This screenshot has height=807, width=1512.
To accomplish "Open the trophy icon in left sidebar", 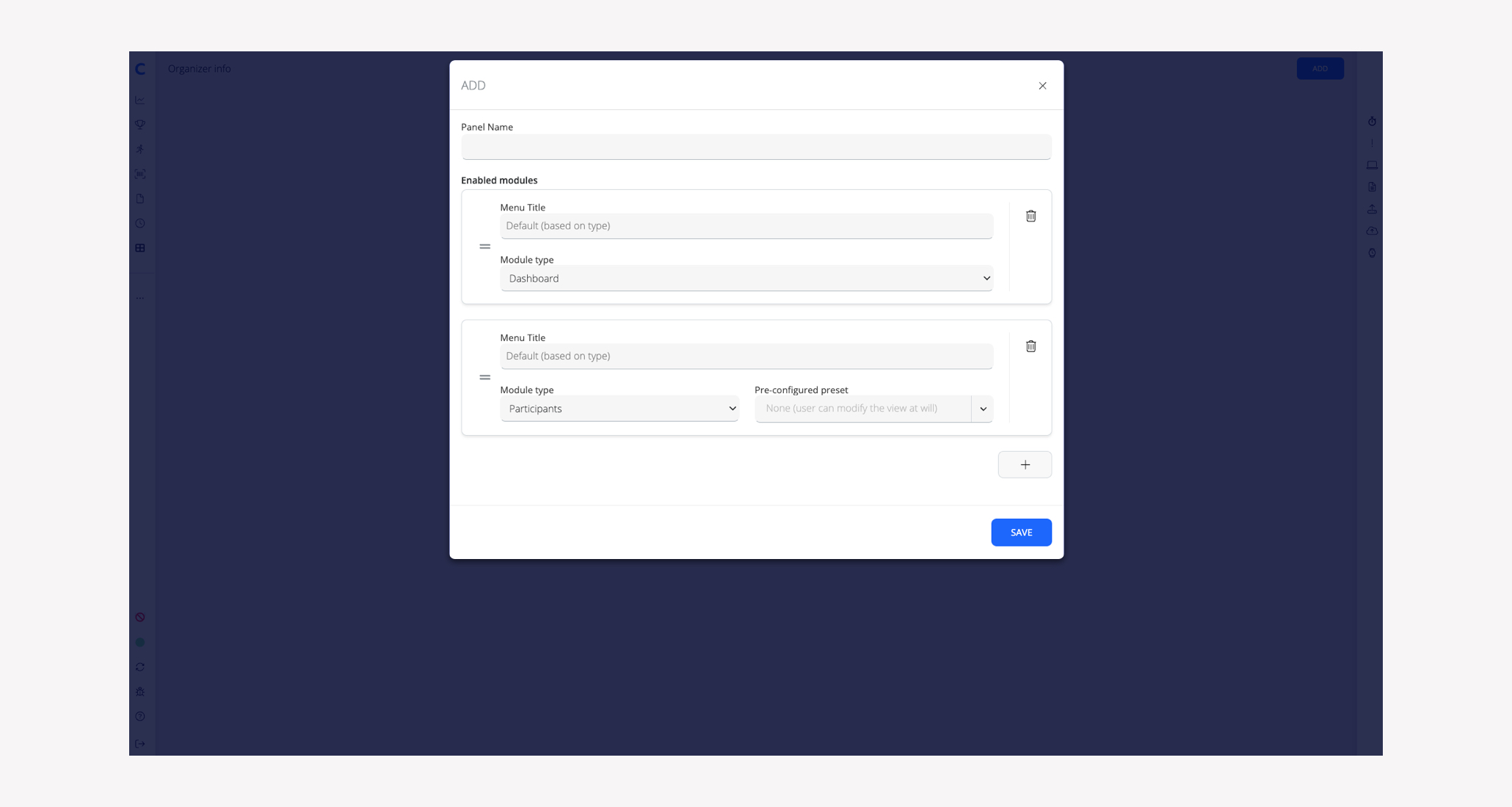I will point(140,124).
